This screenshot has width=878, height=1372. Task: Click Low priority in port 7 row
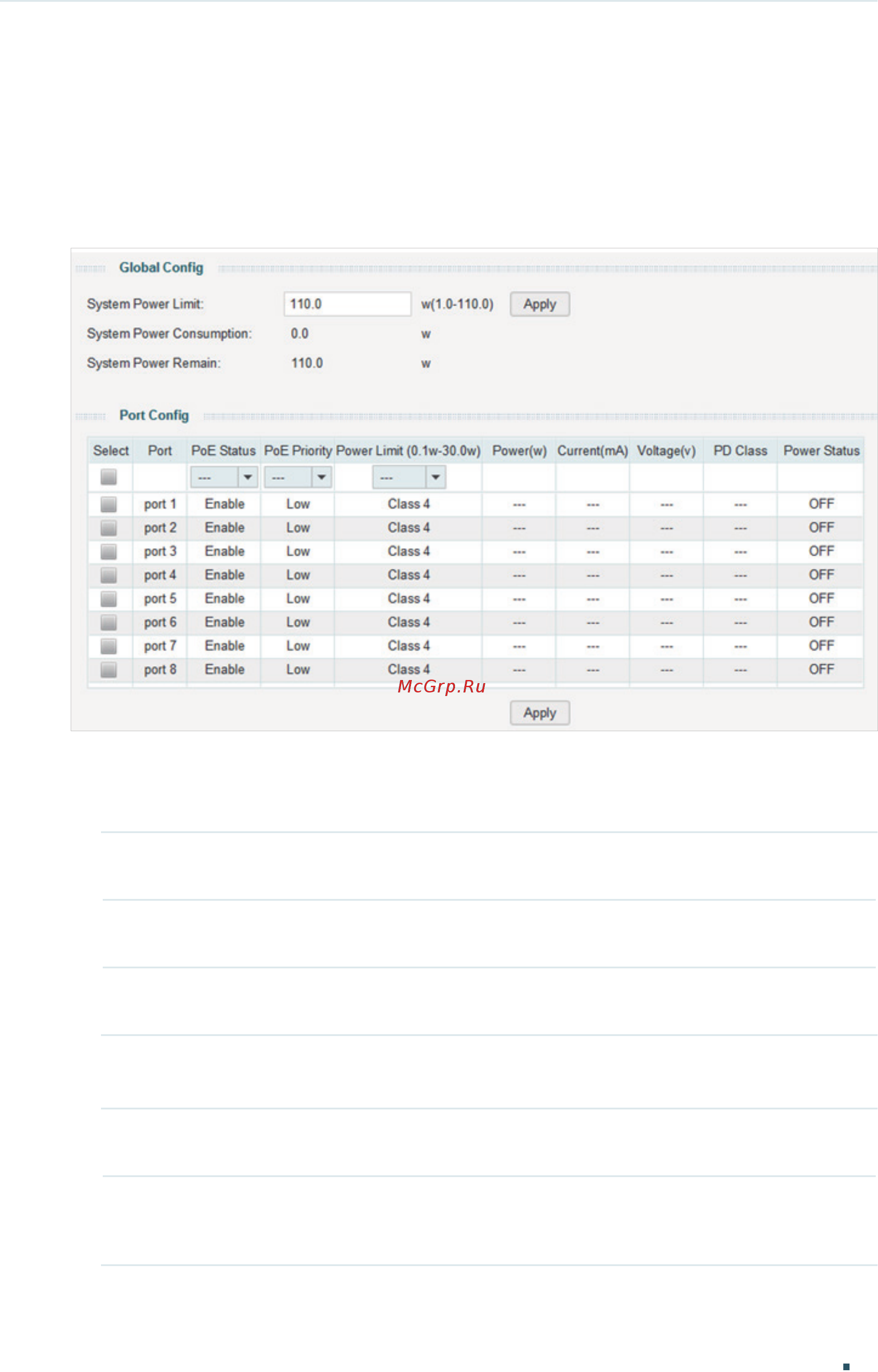click(298, 646)
